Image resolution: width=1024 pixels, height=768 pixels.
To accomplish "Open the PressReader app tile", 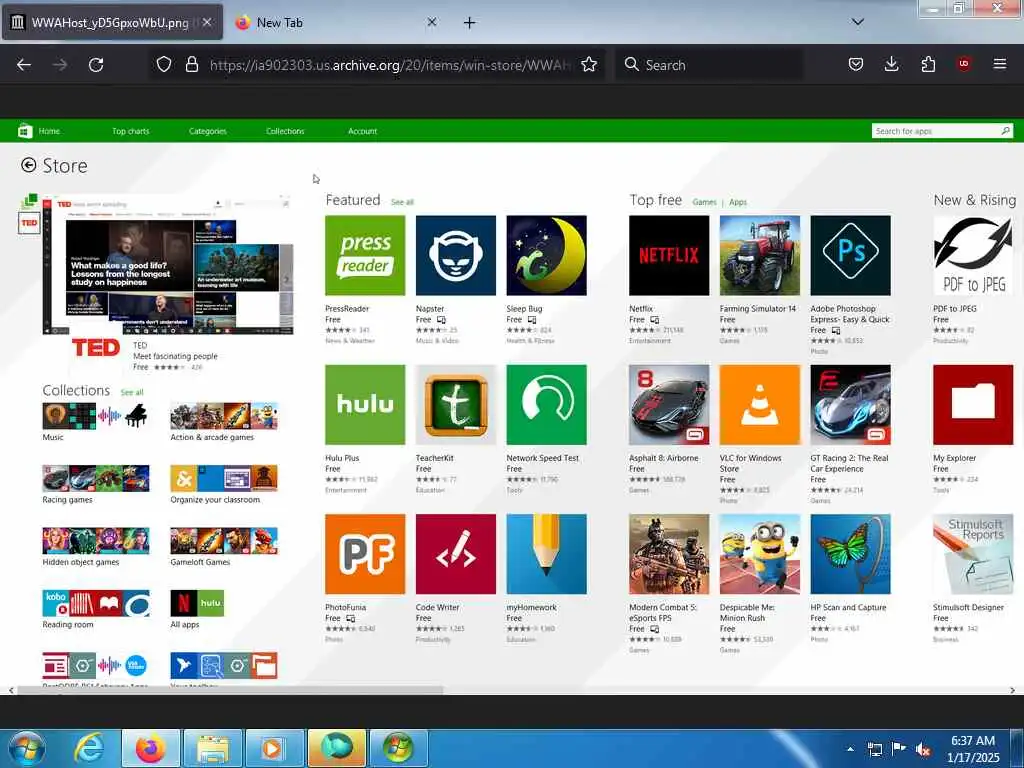I will pyautogui.click(x=364, y=255).
